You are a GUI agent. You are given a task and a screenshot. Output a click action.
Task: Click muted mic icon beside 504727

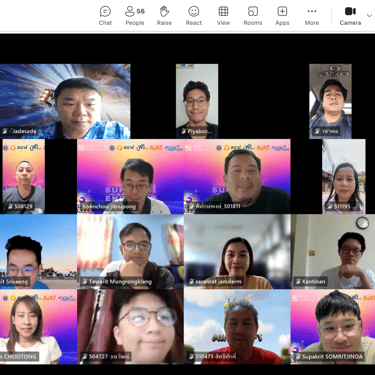(85, 357)
